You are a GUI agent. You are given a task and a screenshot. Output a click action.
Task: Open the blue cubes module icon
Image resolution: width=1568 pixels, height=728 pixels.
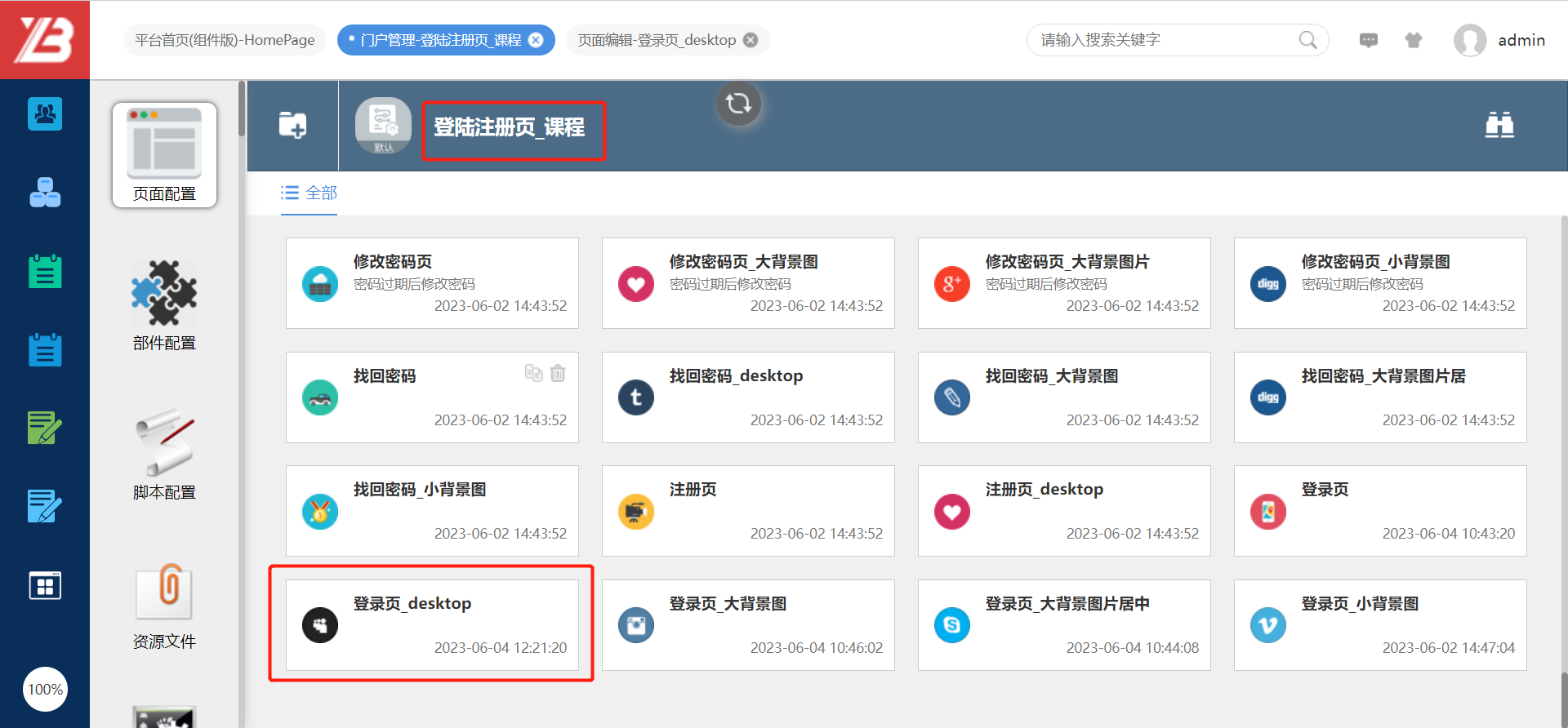[45, 193]
